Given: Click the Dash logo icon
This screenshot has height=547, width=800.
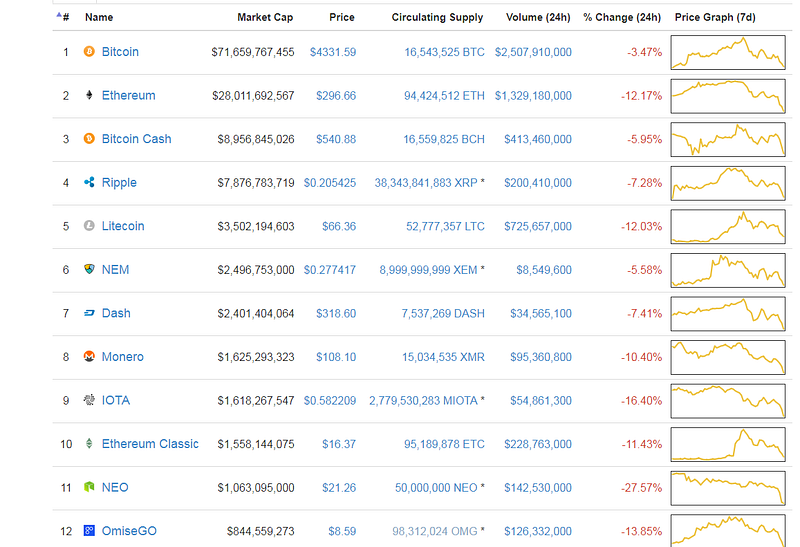Looking at the screenshot, I should coord(89,313).
